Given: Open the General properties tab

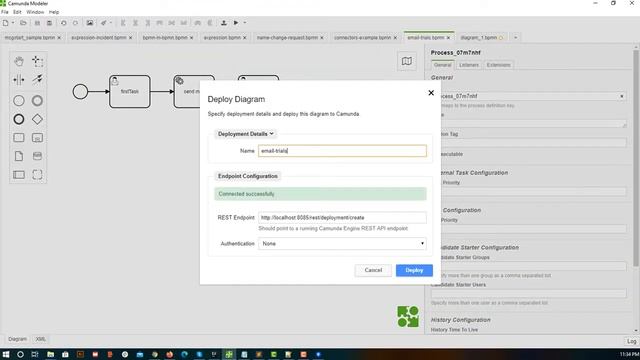Looking at the screenshot, I should (442, 65).
